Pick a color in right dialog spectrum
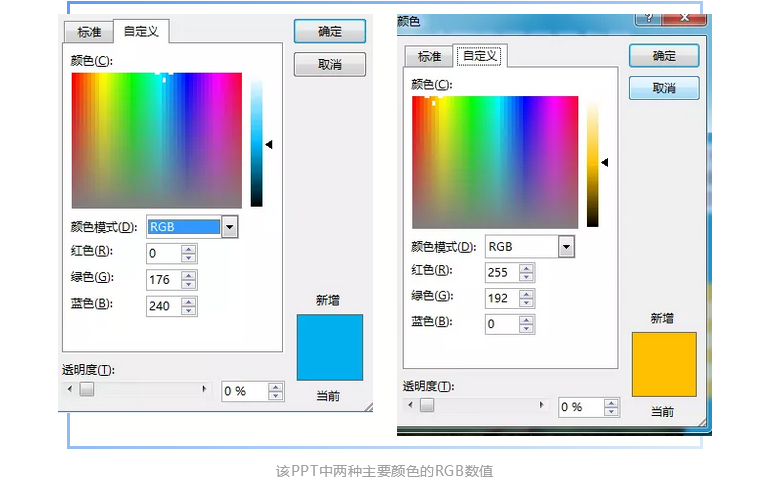The height and width of the screenshot is (495, 775). pyautogui.click(x=495, y=162)
